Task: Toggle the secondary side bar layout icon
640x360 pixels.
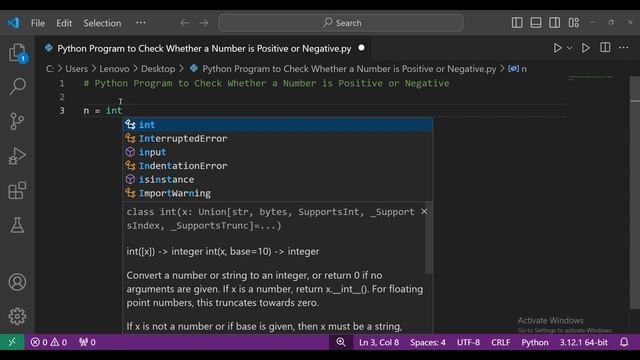Action: coord(555,23)
